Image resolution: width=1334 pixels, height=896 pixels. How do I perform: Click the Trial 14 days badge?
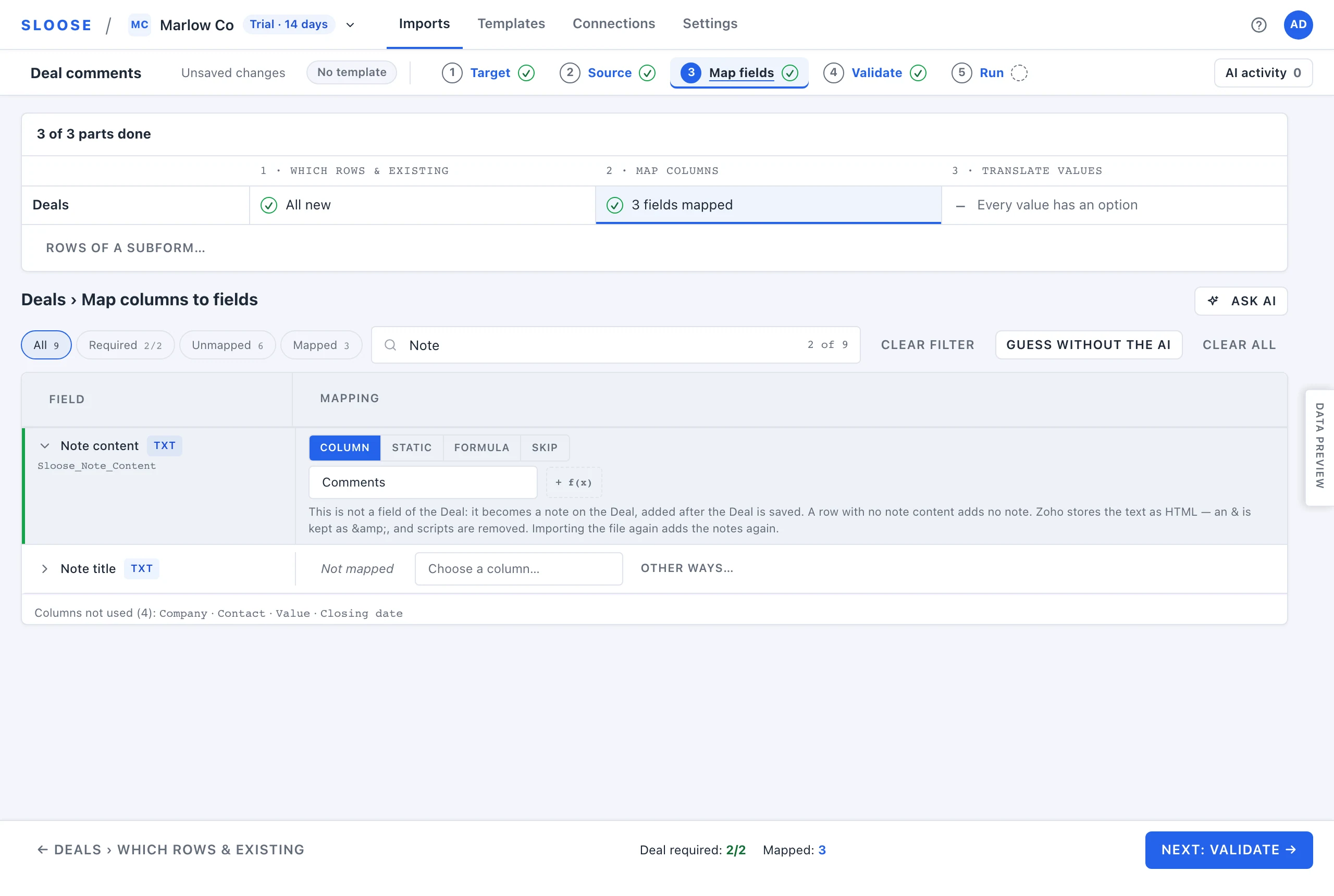pos(289,24)
